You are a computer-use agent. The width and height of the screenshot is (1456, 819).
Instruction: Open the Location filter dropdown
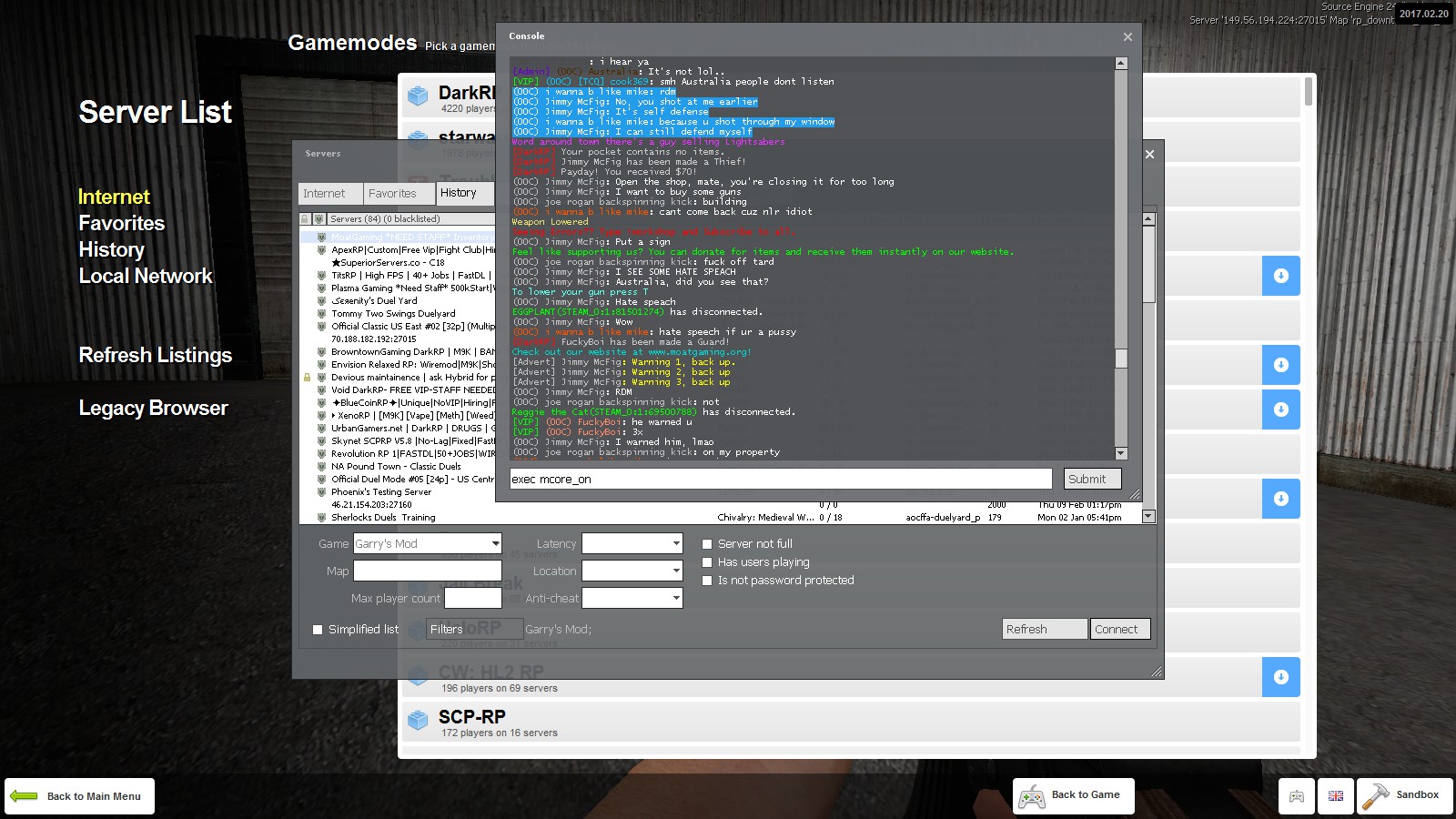pos(632,571)
